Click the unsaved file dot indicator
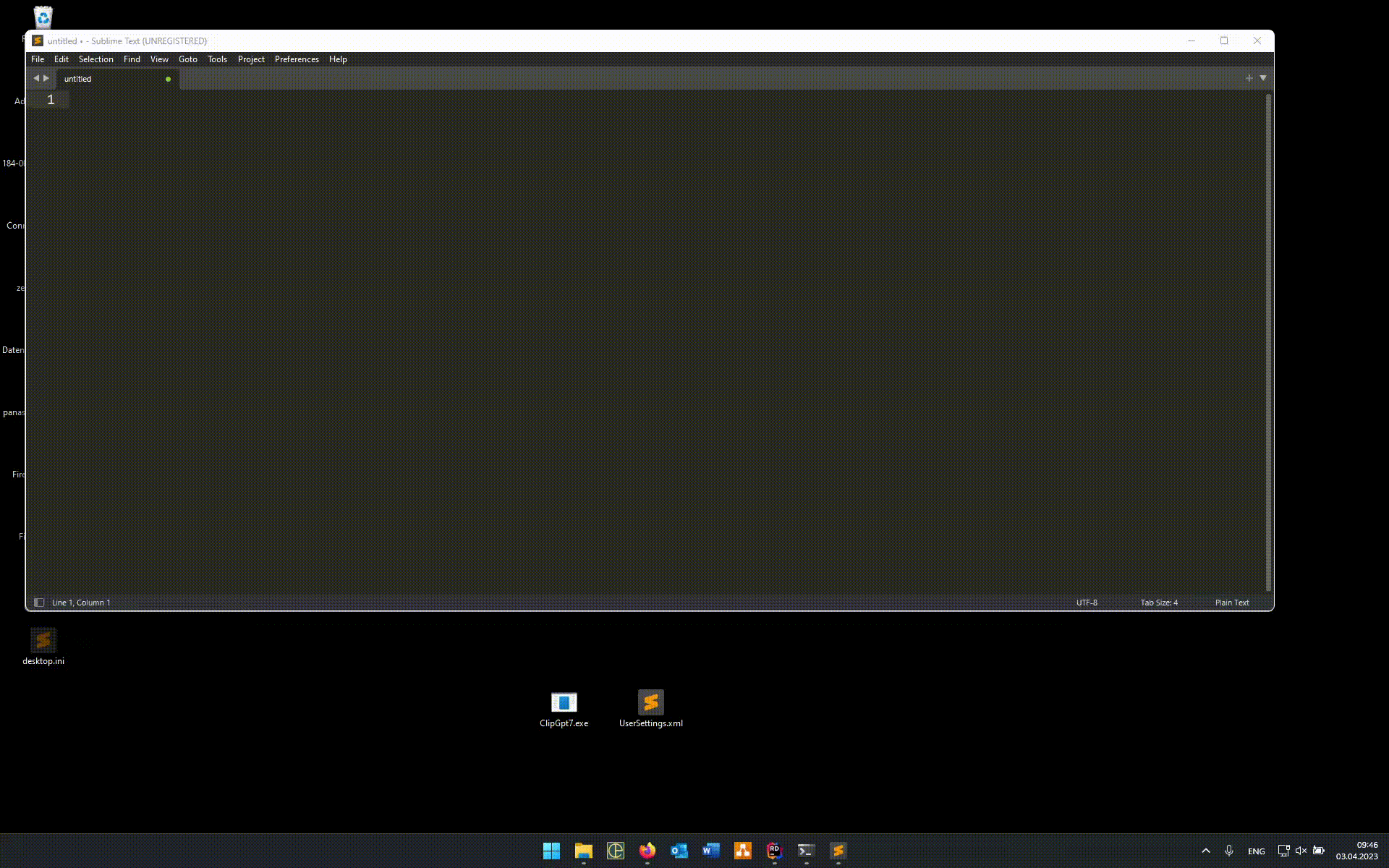The width and height of the screenshot is (1389, 868). click(168, 79)
